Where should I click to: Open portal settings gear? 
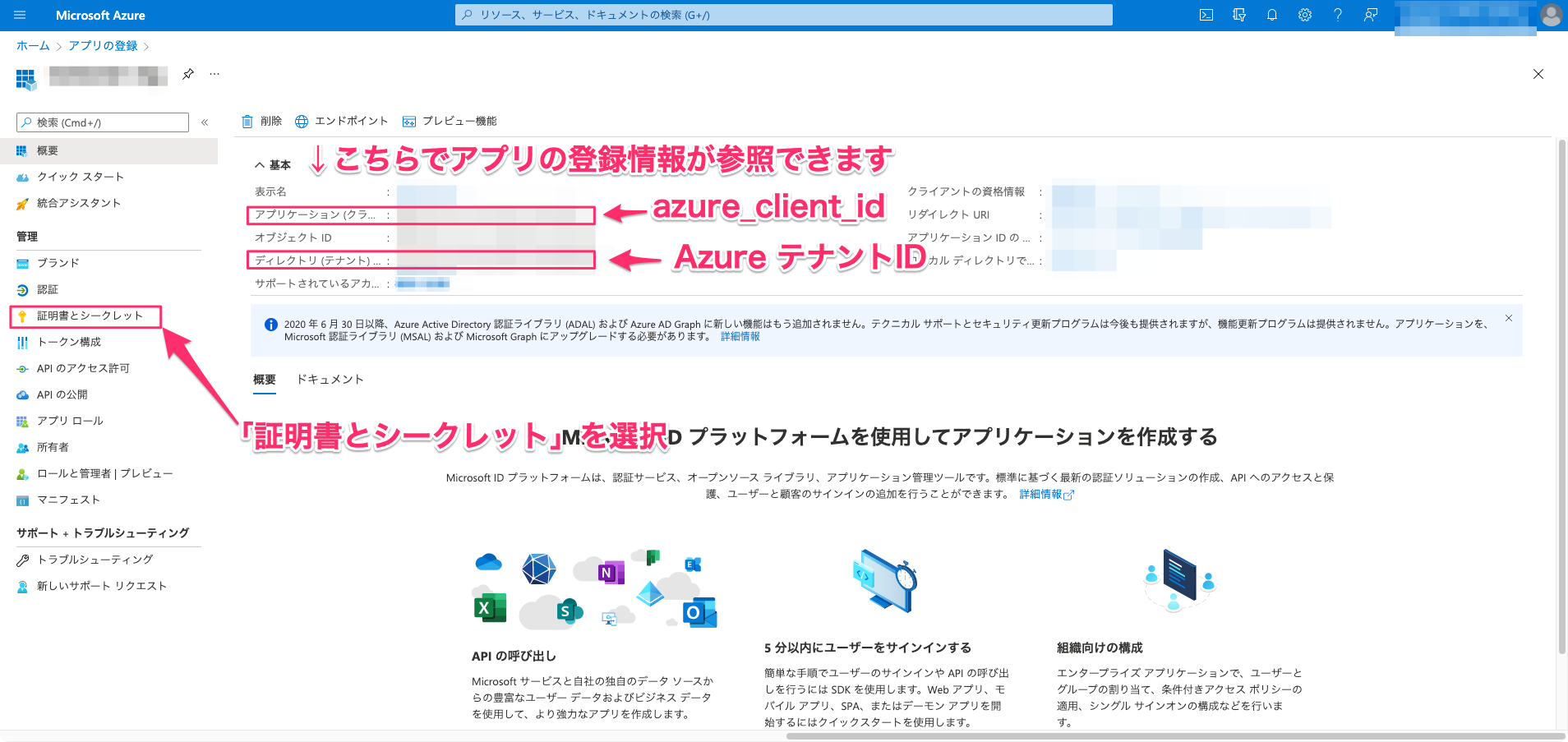click(1305, 15)
